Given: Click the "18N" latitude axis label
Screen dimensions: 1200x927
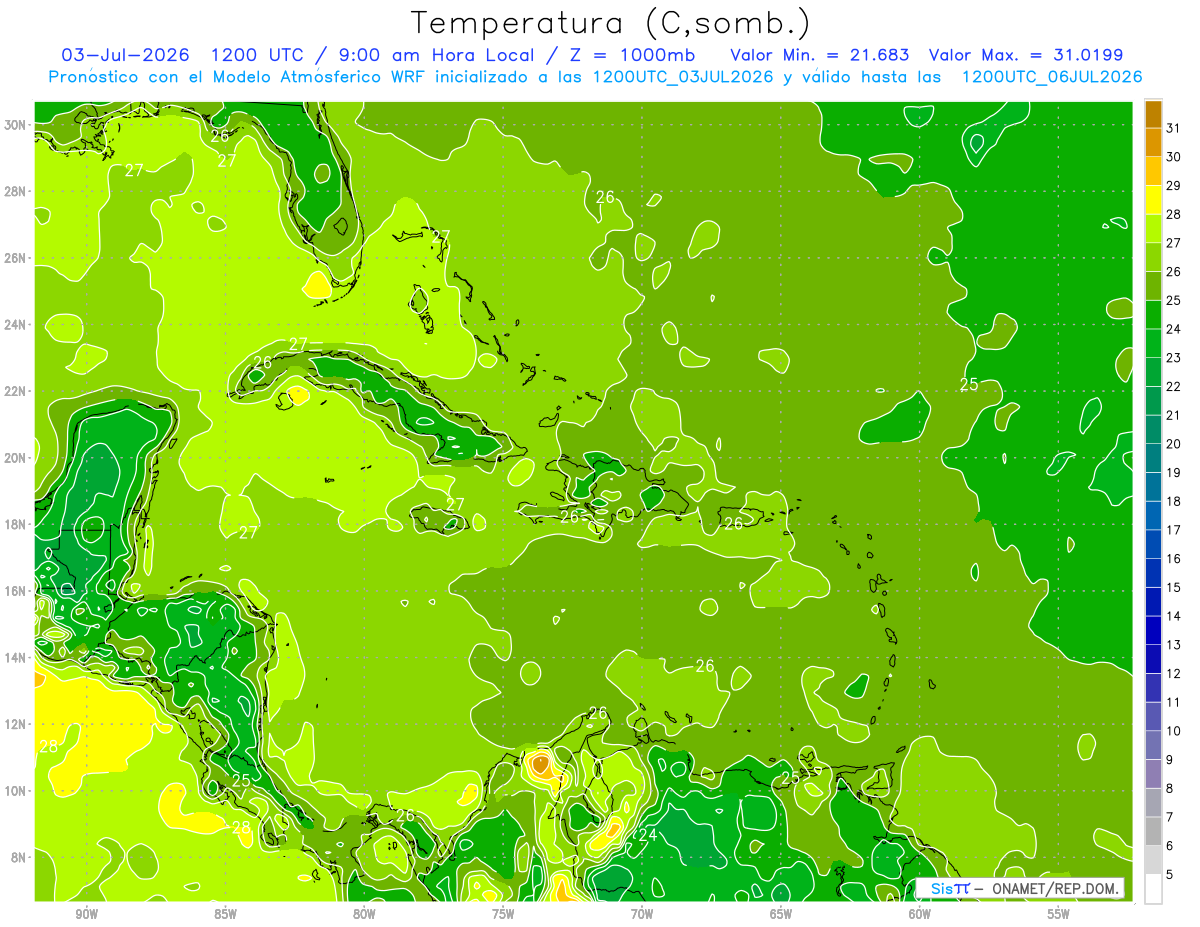Looking at the screenshot, I should pos(16,524).
